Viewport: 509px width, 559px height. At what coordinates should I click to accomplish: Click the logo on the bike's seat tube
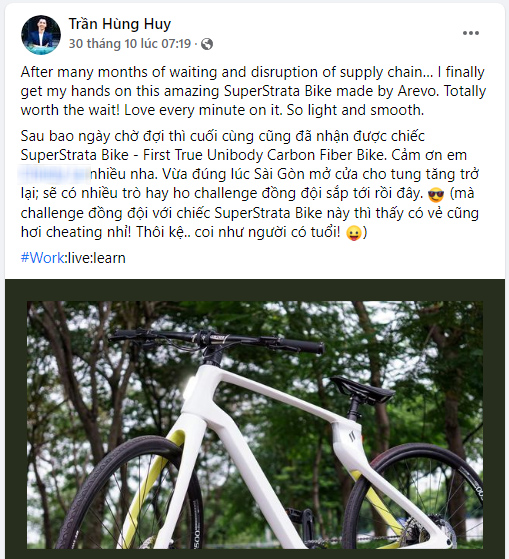pyautogui.click(x=352, y=437)
